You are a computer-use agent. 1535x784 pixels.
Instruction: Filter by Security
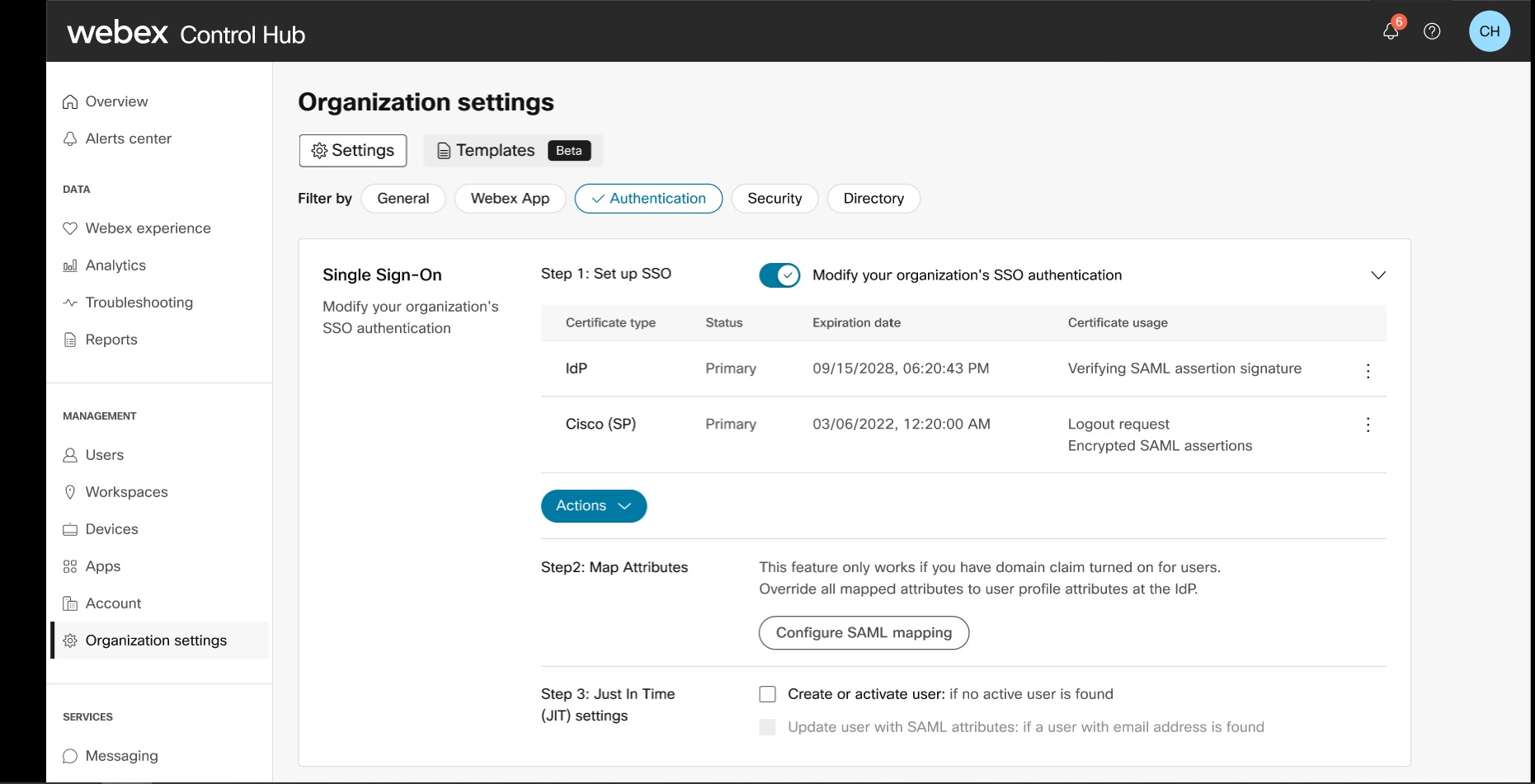point(775,199)
